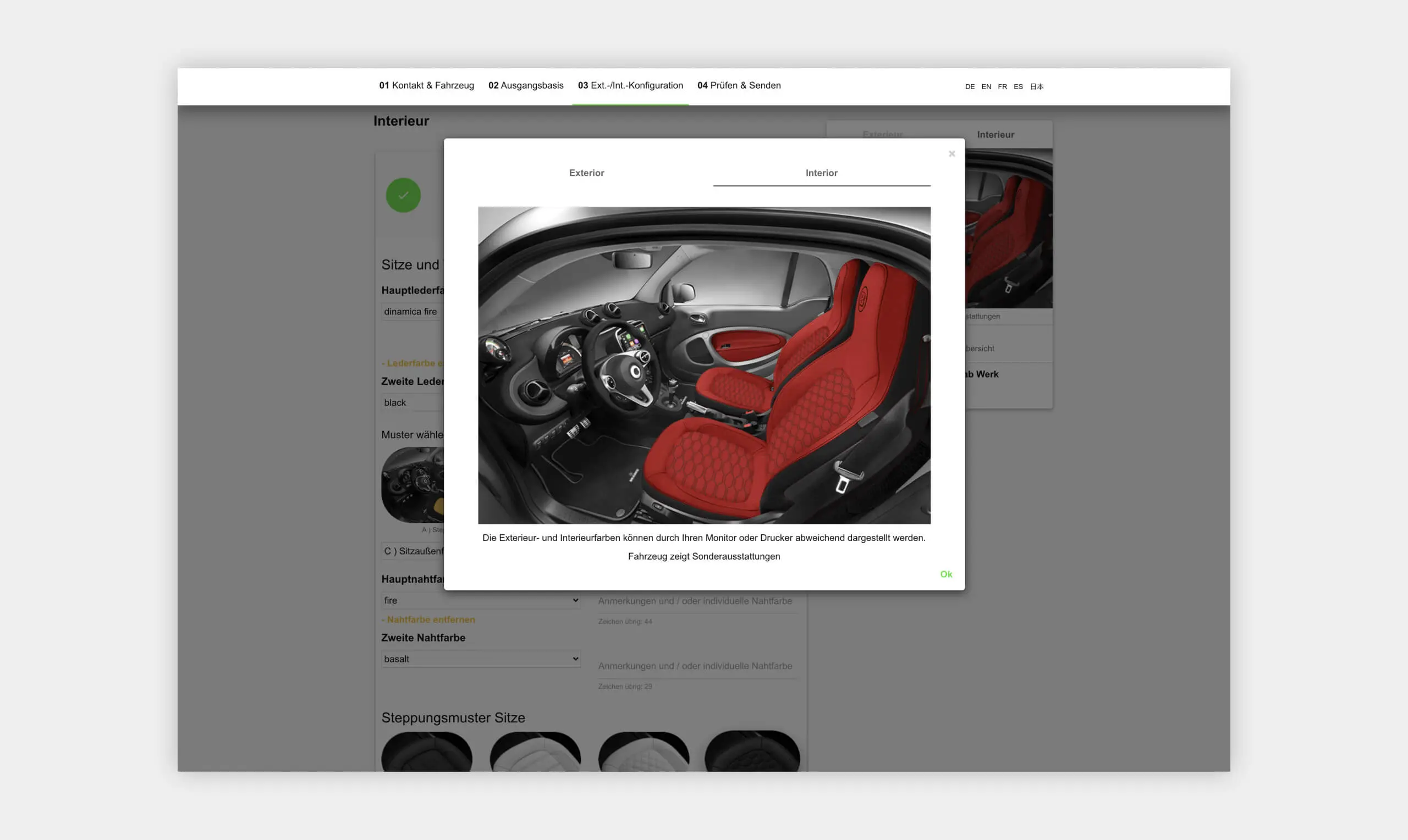The image size is (1408, 840).
Task: Select the Interior tab in dialog
Action: pos(822,173)
